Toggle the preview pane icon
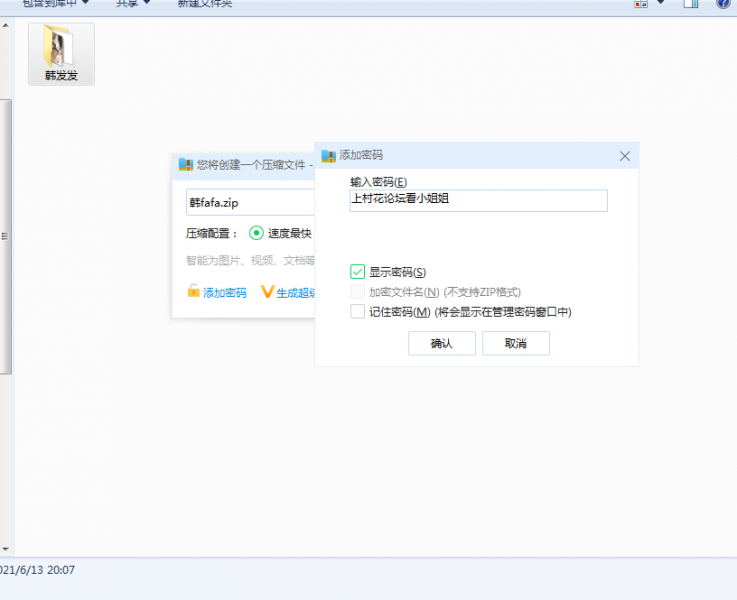The height and width of the screenshot is (600, 737). coord(690,3)
